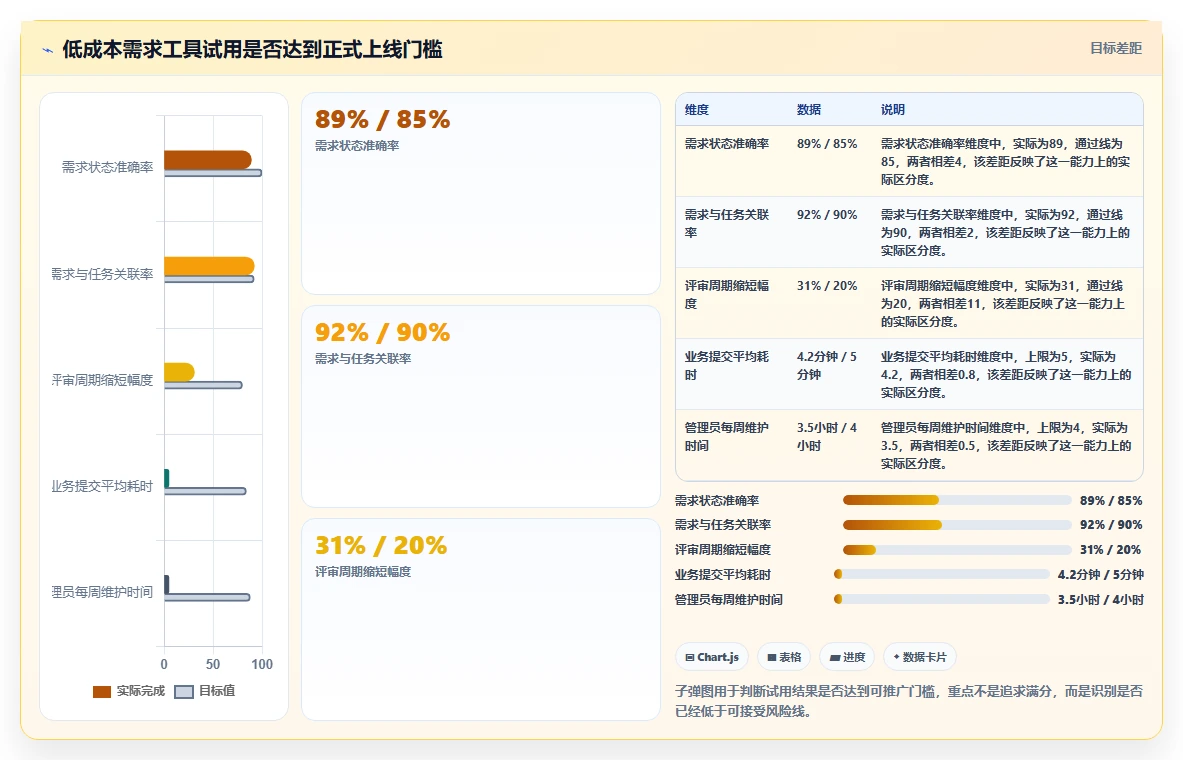The height and width of the screenshot is (760, 1183).
Task: Open the 89% / 85% data card
Action: (481, 193)
